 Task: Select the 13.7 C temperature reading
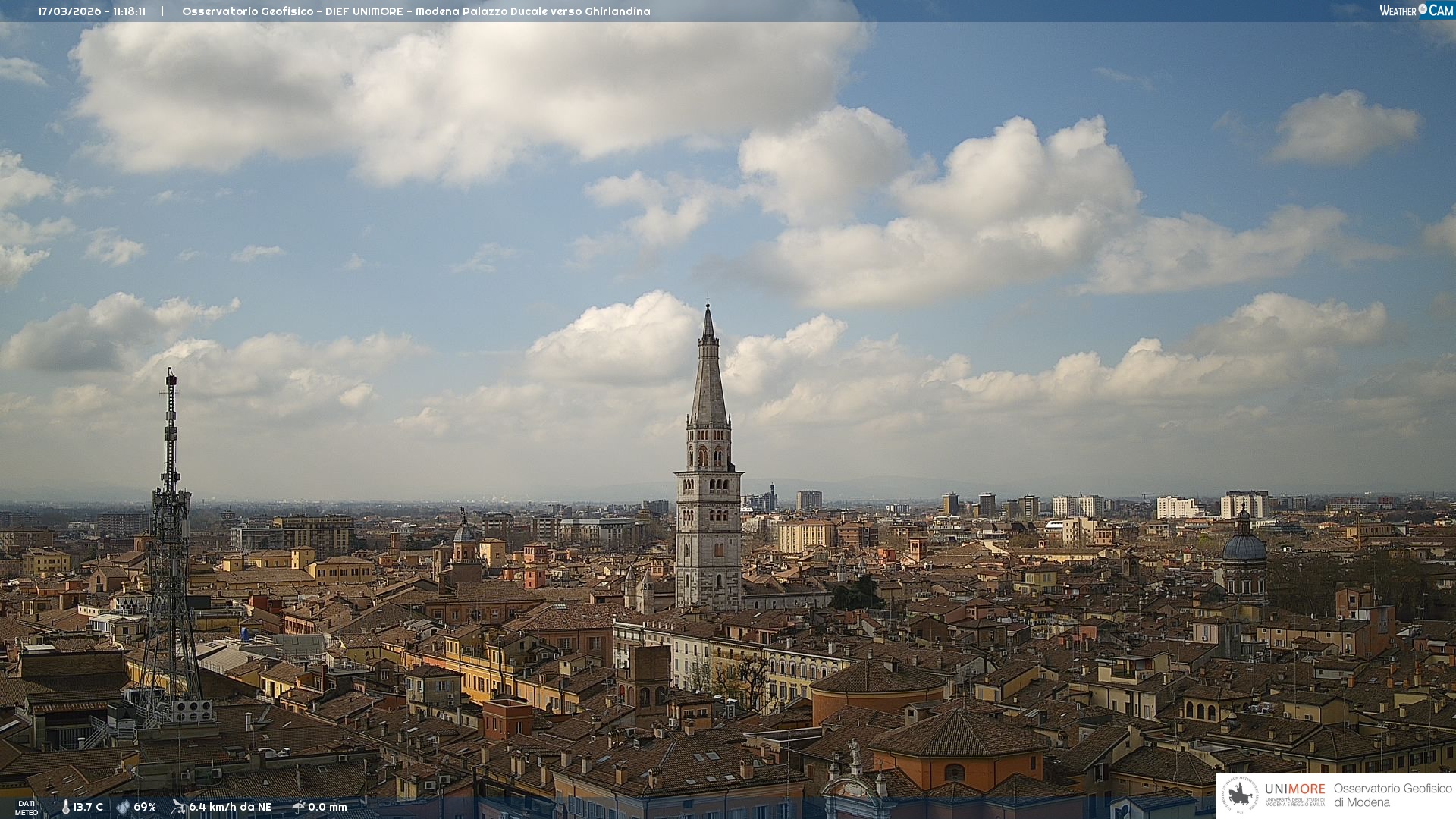tap(88, 808)
